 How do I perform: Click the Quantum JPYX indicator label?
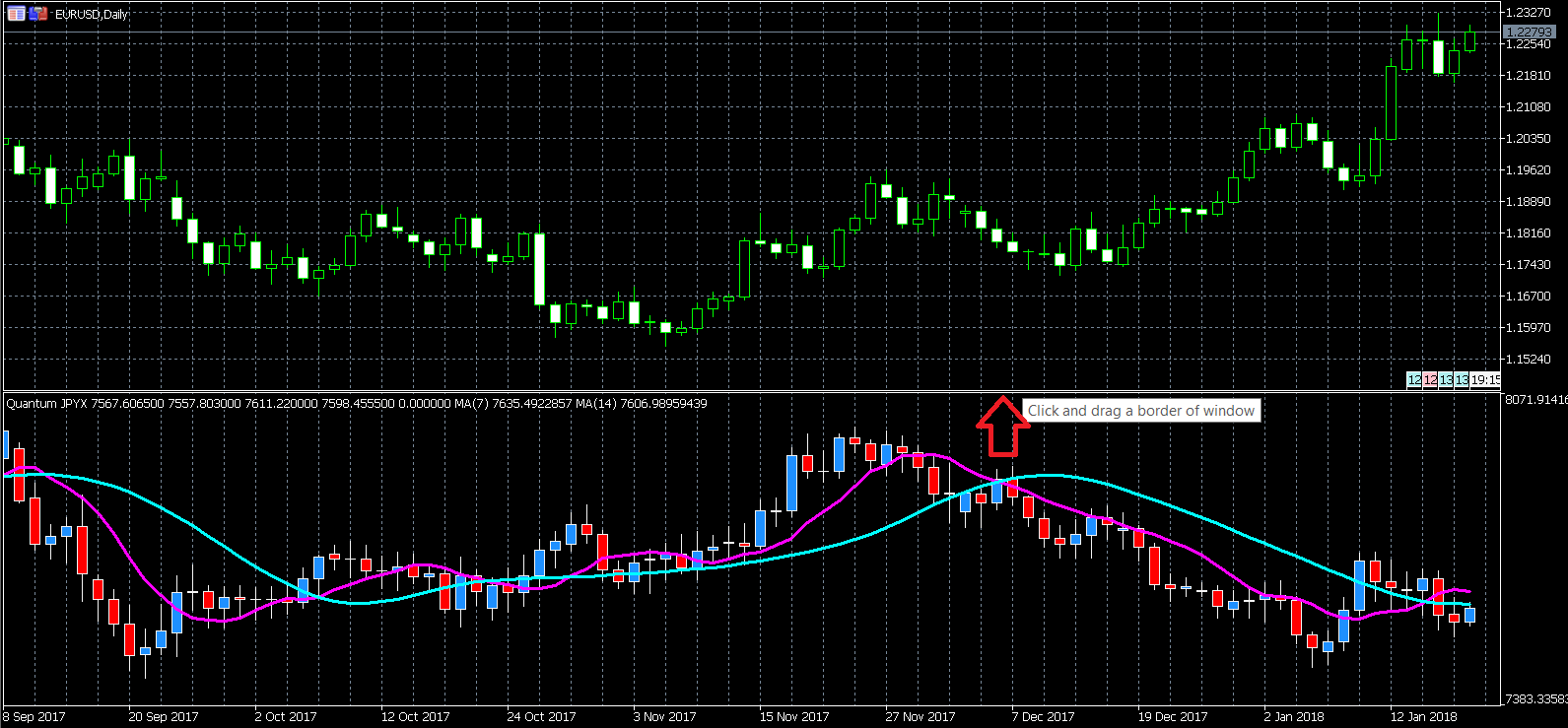(46, 403)
